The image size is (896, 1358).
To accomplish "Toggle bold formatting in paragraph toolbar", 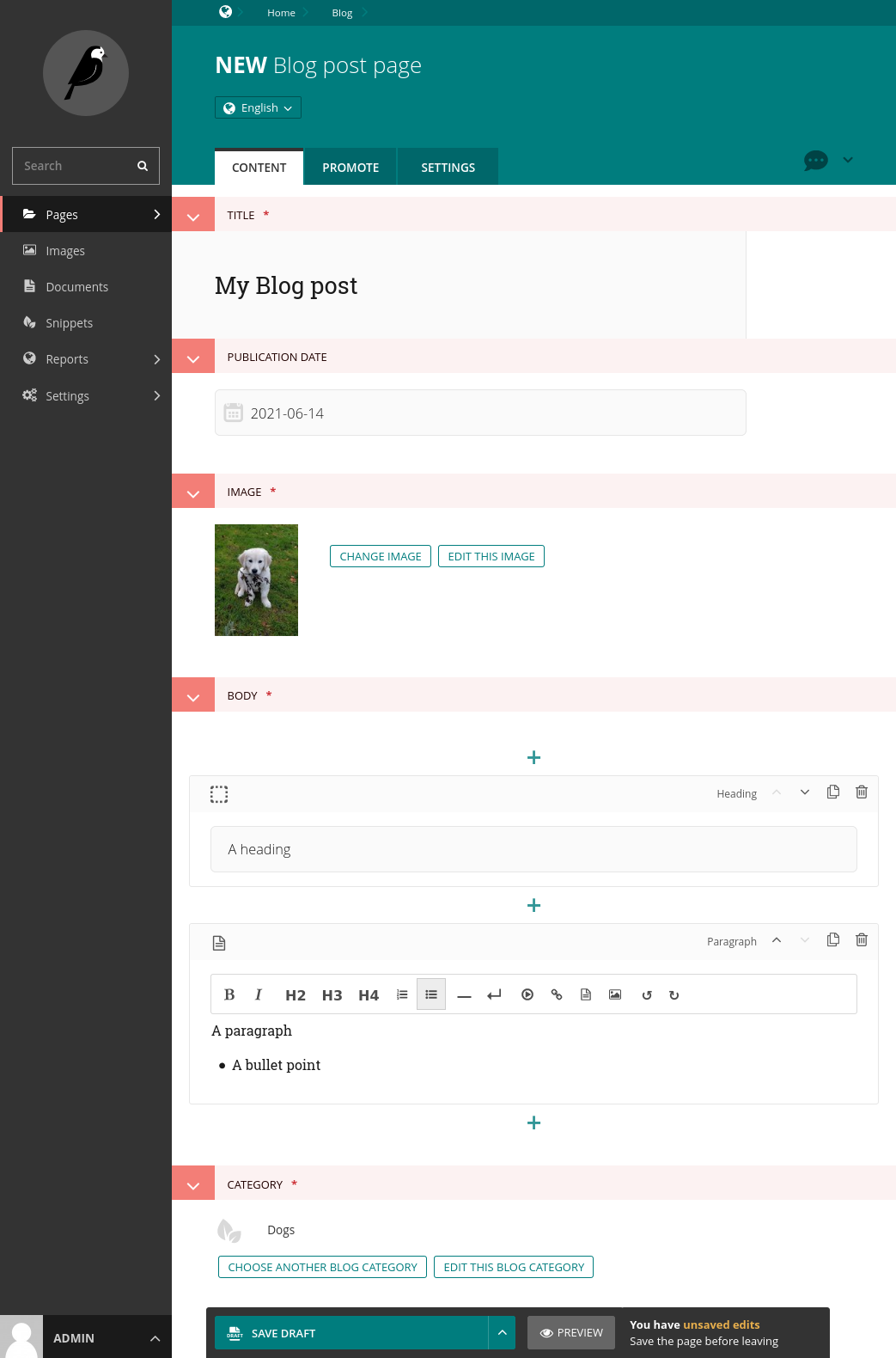I will tap(229, 994).
